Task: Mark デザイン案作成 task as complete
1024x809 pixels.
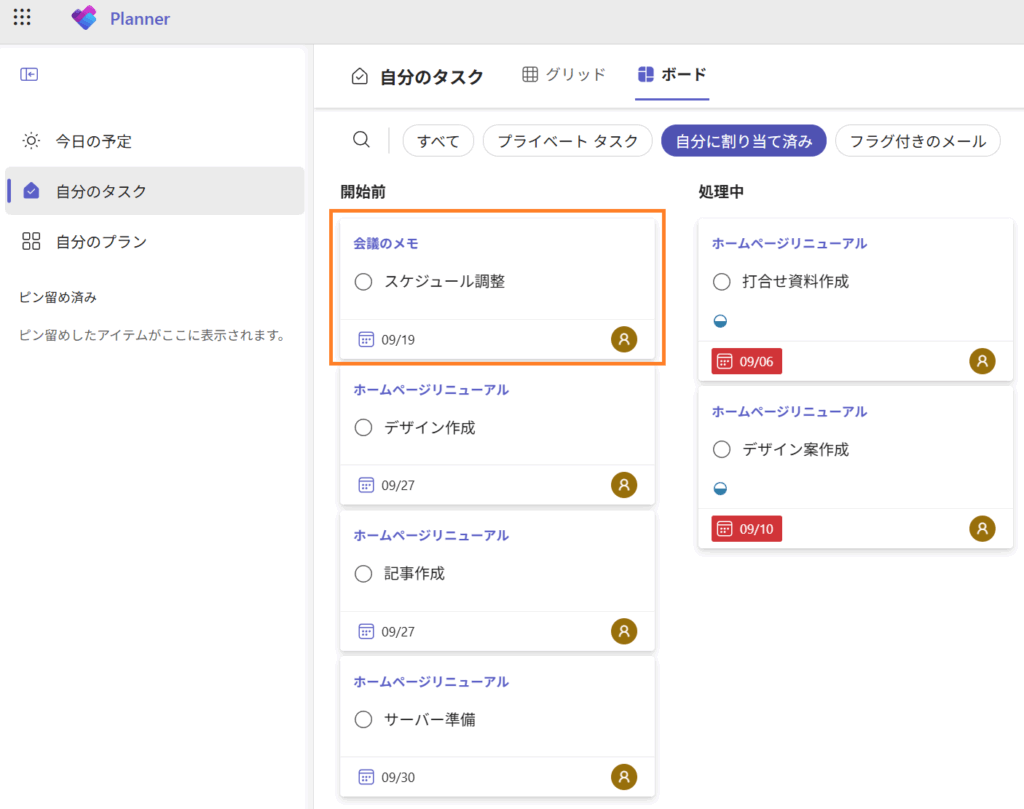Action: pyautogui.click(x=722, y=450)
